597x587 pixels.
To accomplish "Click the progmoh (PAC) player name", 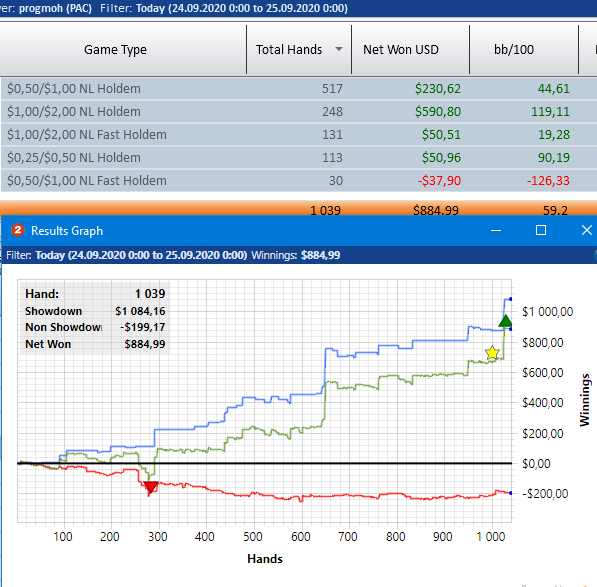I will pos(56,8).
